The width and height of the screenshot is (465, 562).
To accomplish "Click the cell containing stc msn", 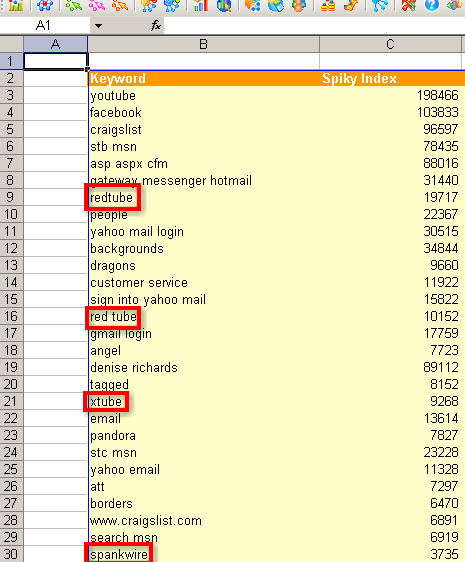I will point(203,452).
